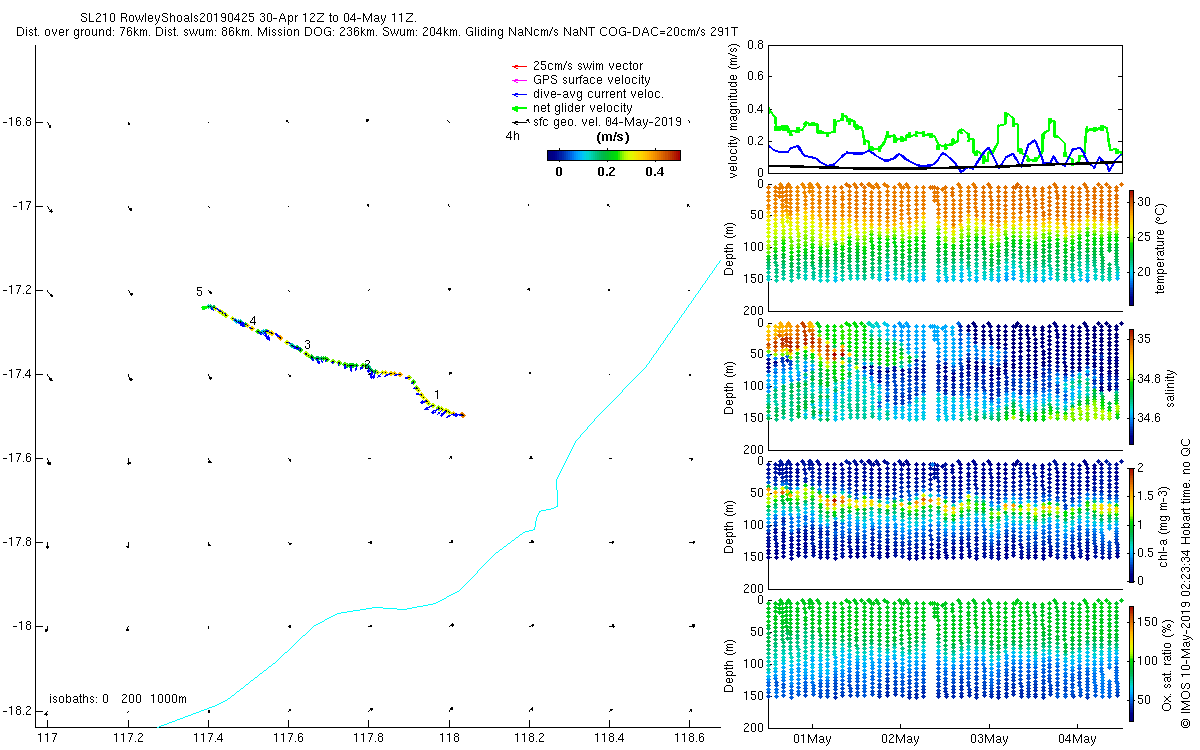Viewport: 1200px width, 750px height.
Task: Select the 'net glider velocity' legend label
Action: 583,108
